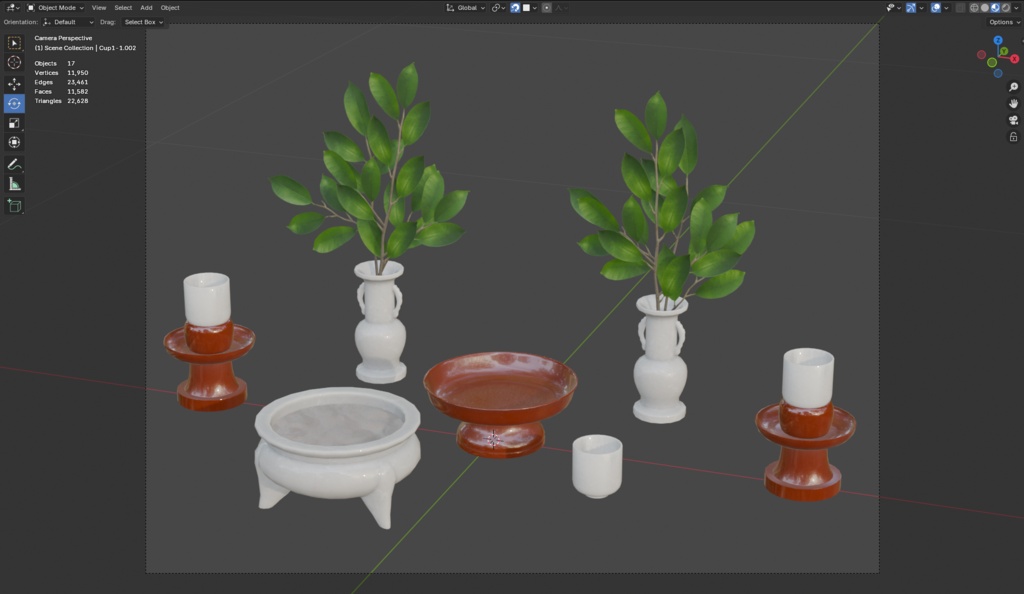Open the Add menu
This screenshot has height=594, width=1024.
click(146, 8)
